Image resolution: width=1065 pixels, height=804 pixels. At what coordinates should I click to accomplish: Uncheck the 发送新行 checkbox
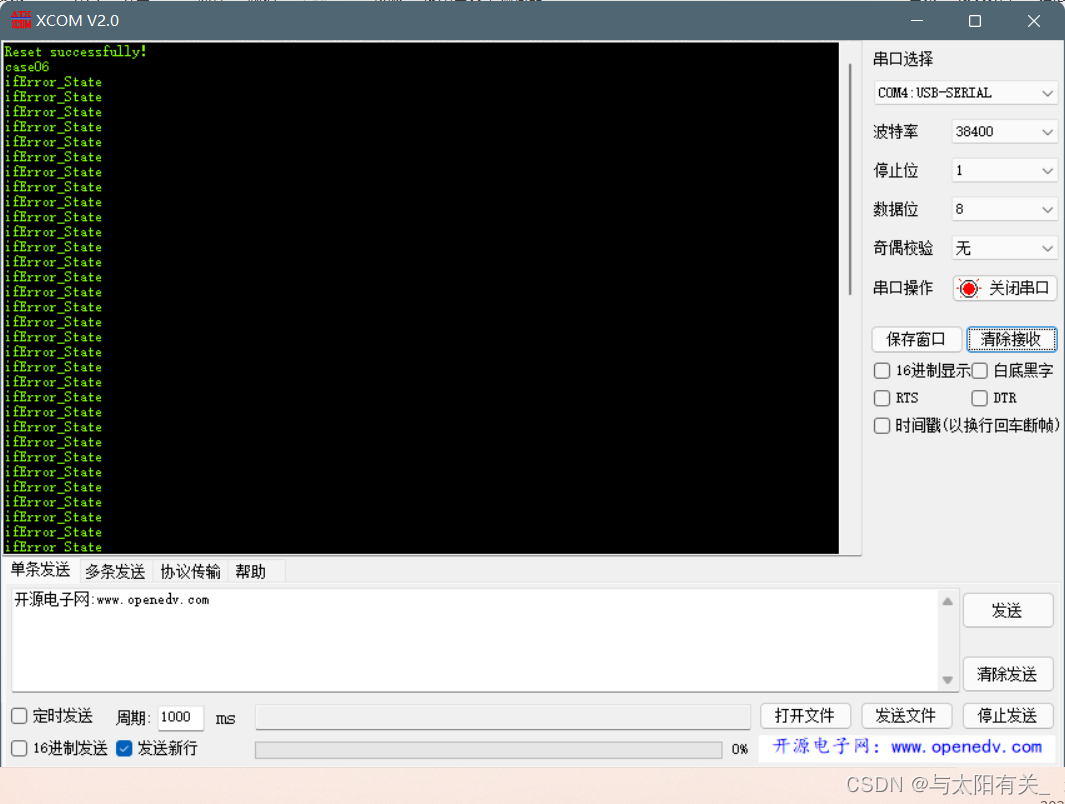click(x=125, y=748)
